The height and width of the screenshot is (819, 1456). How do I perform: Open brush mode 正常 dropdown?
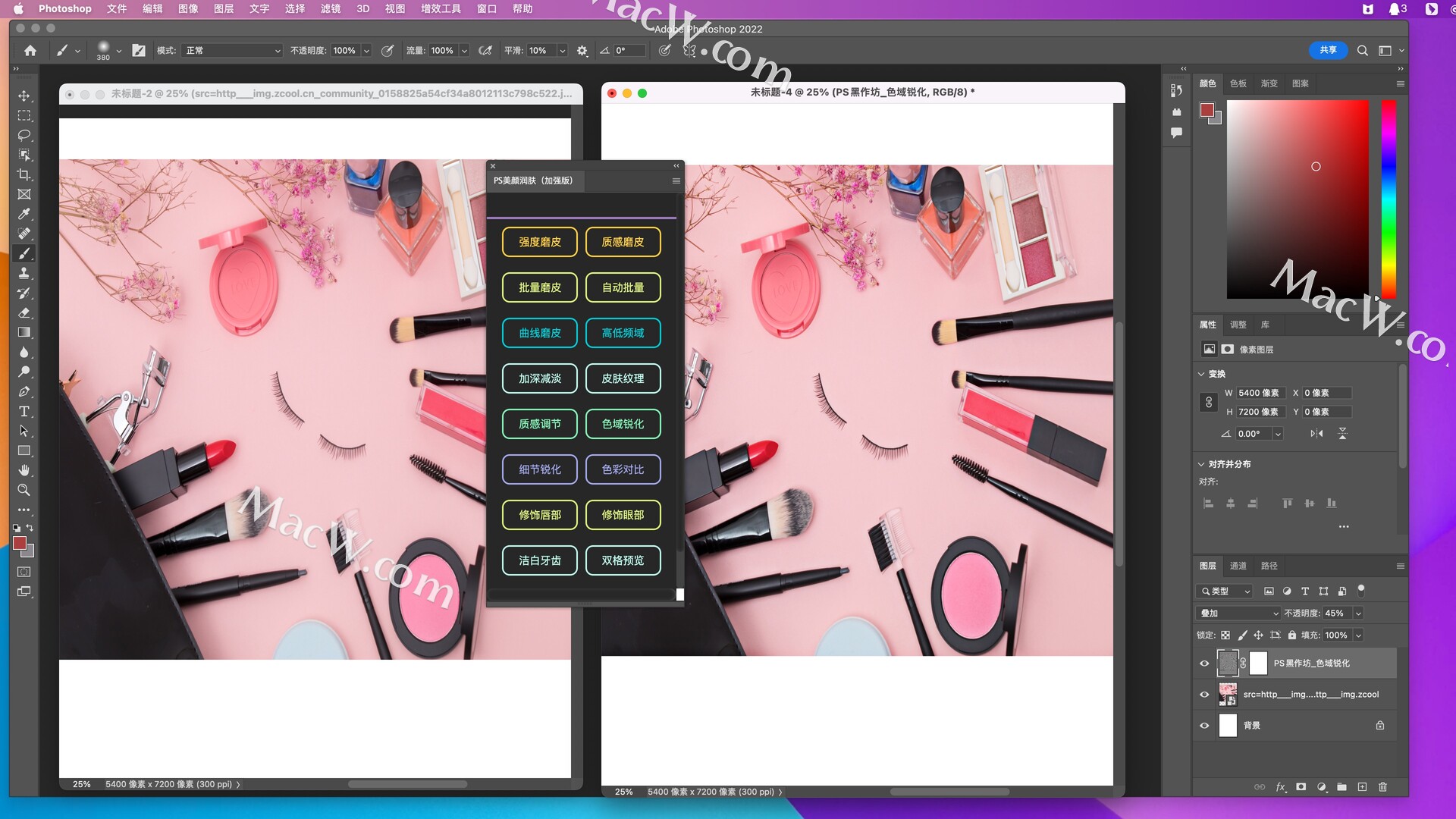232,51
